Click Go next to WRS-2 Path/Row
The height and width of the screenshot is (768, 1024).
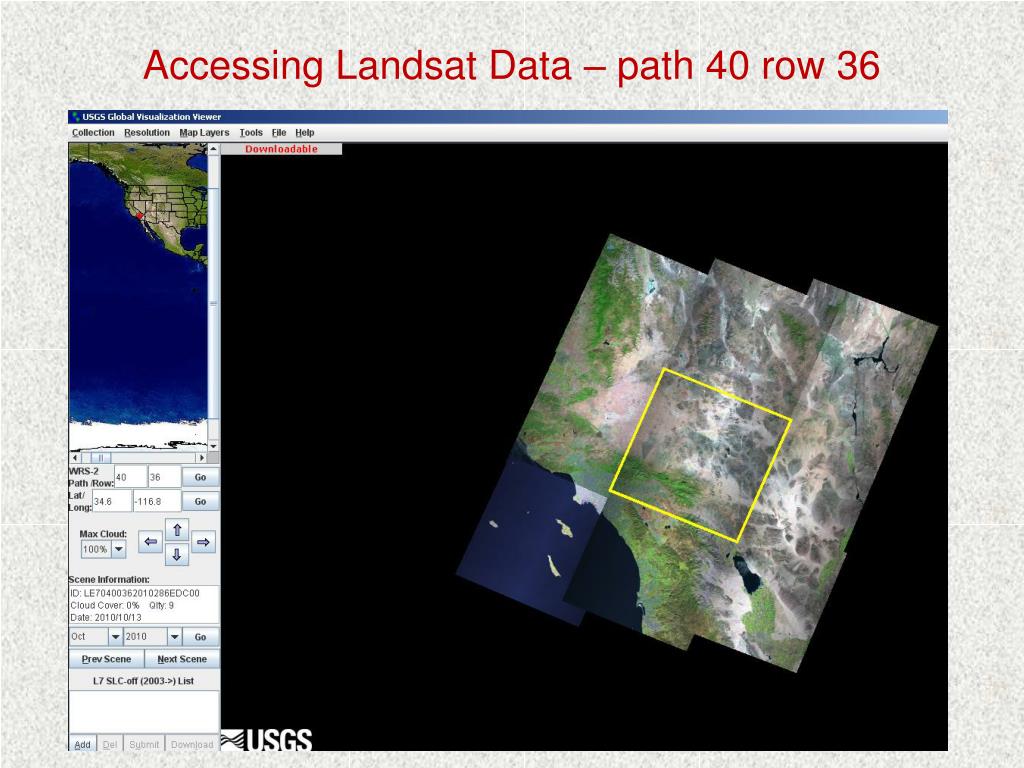coord(200,477)
